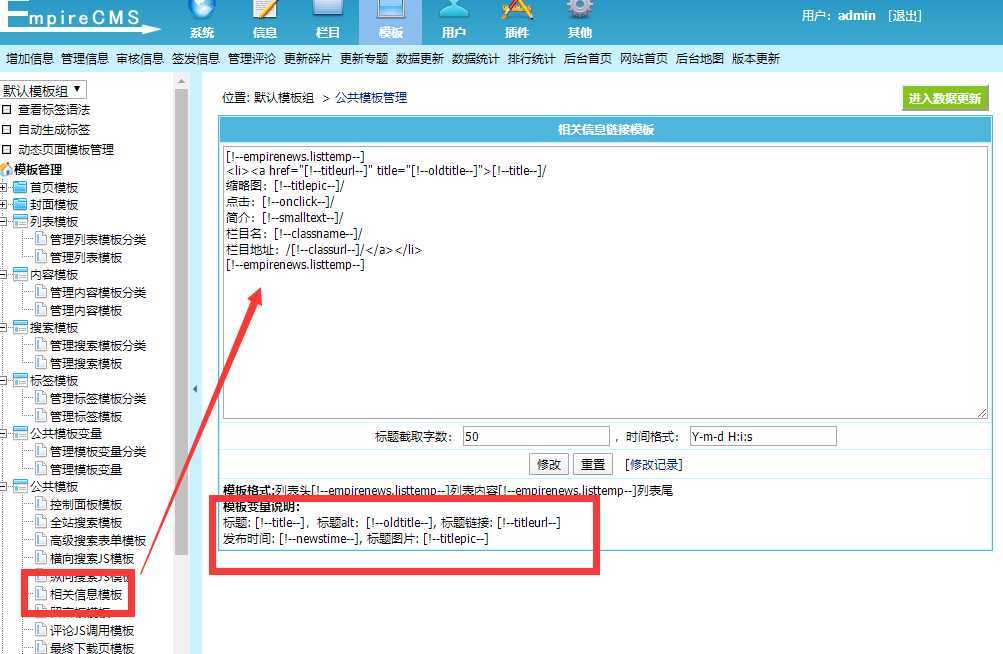The height and width of the screenshot is (654, 1003).
Task: Open 增加信息 in the shortcut bar
Action: click(29, 59)
